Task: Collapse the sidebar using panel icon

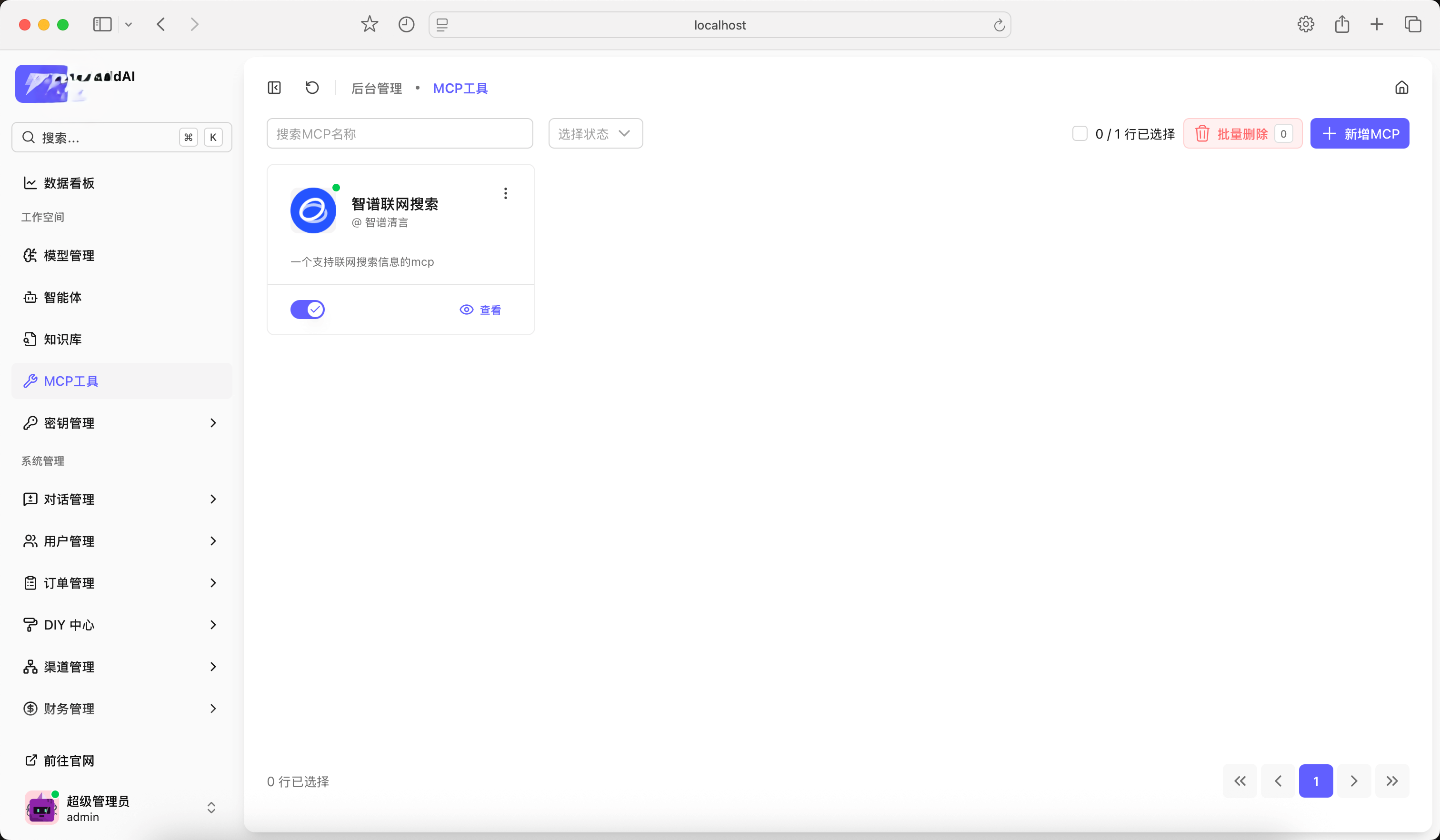Action: point(274,88)
